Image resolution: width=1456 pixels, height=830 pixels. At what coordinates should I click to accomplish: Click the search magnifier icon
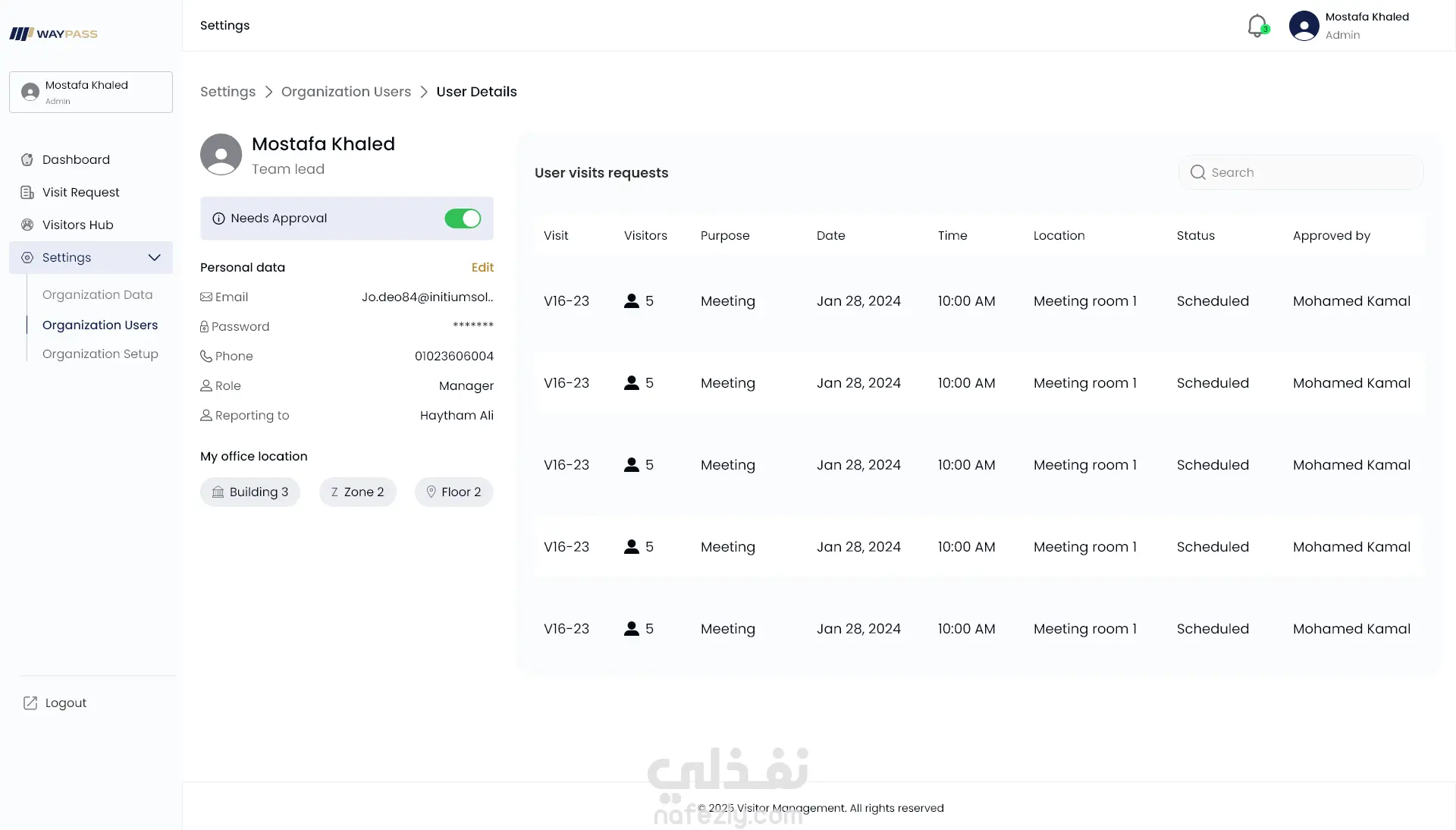point(1197,172)
